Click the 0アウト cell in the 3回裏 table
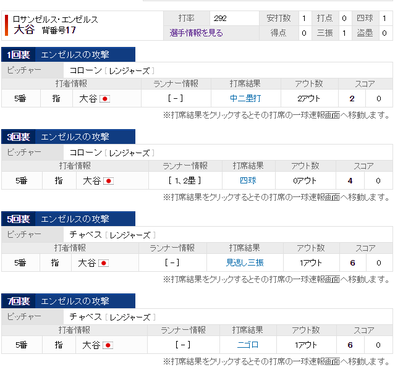This screenshot has height=370, width=403. click(x=305, y=181)
